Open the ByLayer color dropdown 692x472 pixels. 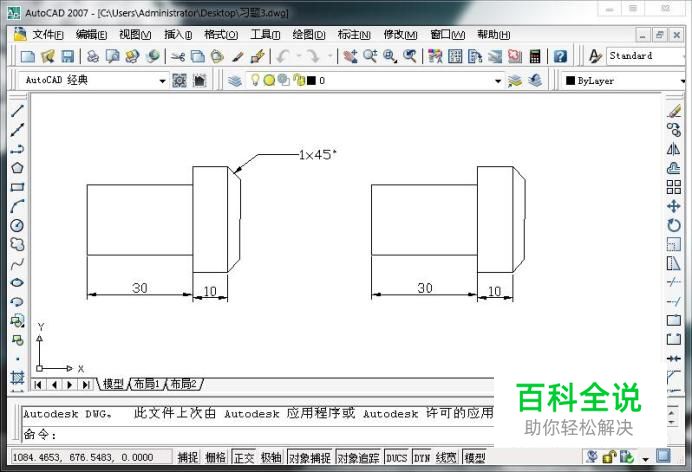[x=682, y=81]
